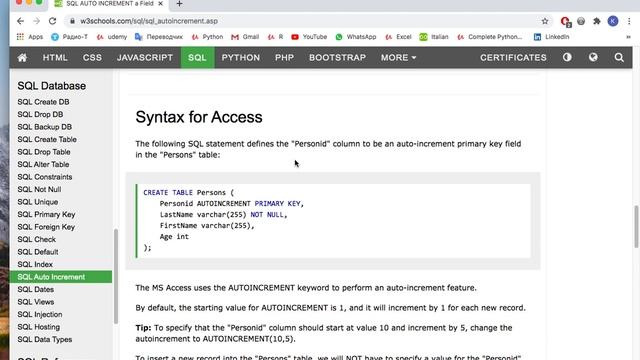Reload the current page
Screen dimensions: 640x360
coord(52,21)
